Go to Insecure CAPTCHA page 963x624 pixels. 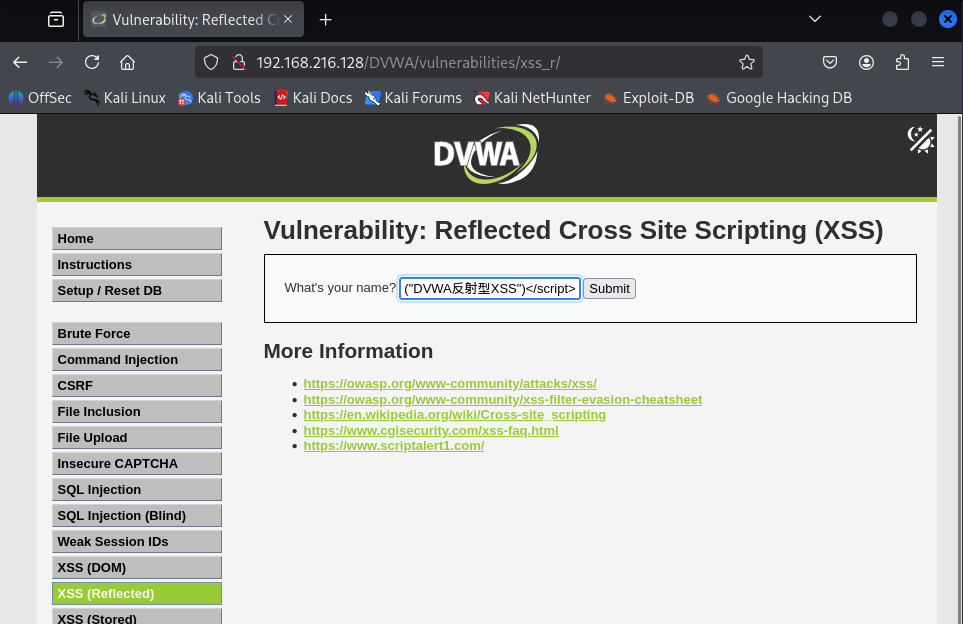click(x=137, y=464)
